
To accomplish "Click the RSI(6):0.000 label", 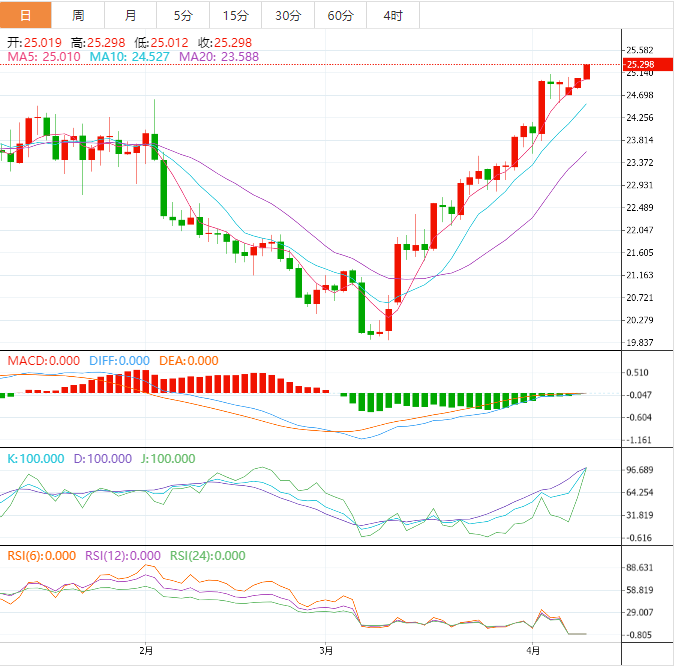I will pyautogui.click(x=42, y=555).
